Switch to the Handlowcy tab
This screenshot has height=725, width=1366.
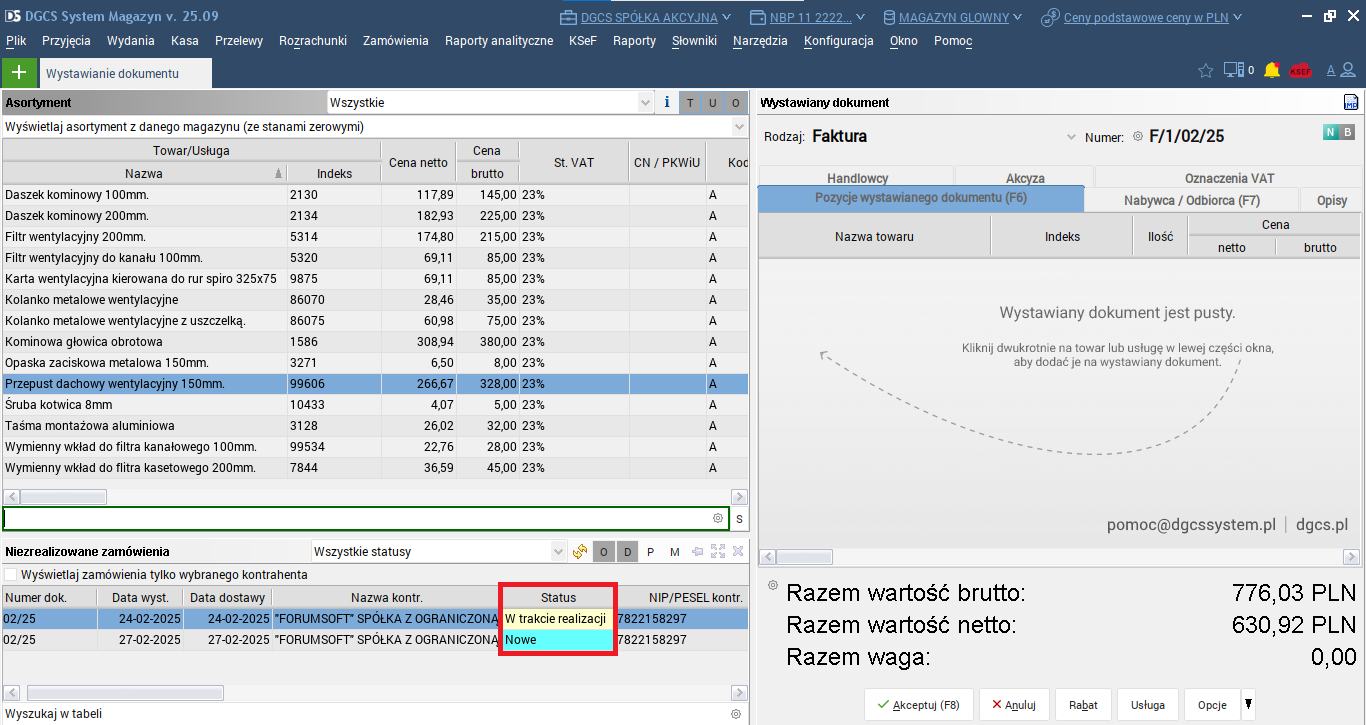[857, 178]
